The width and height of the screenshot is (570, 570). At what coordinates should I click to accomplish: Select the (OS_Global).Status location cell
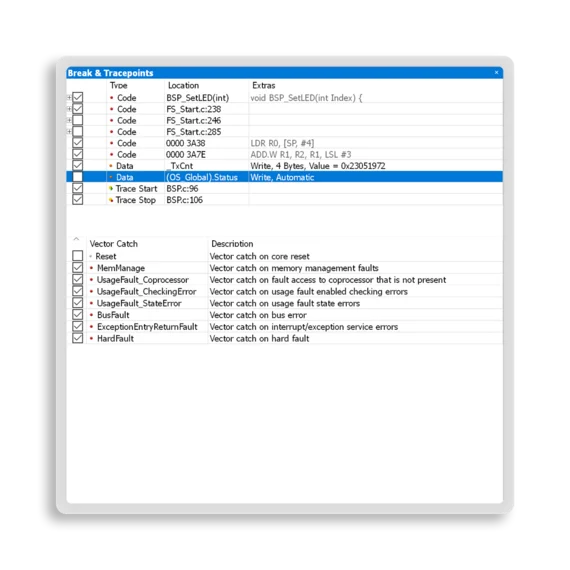click(202, 177)
